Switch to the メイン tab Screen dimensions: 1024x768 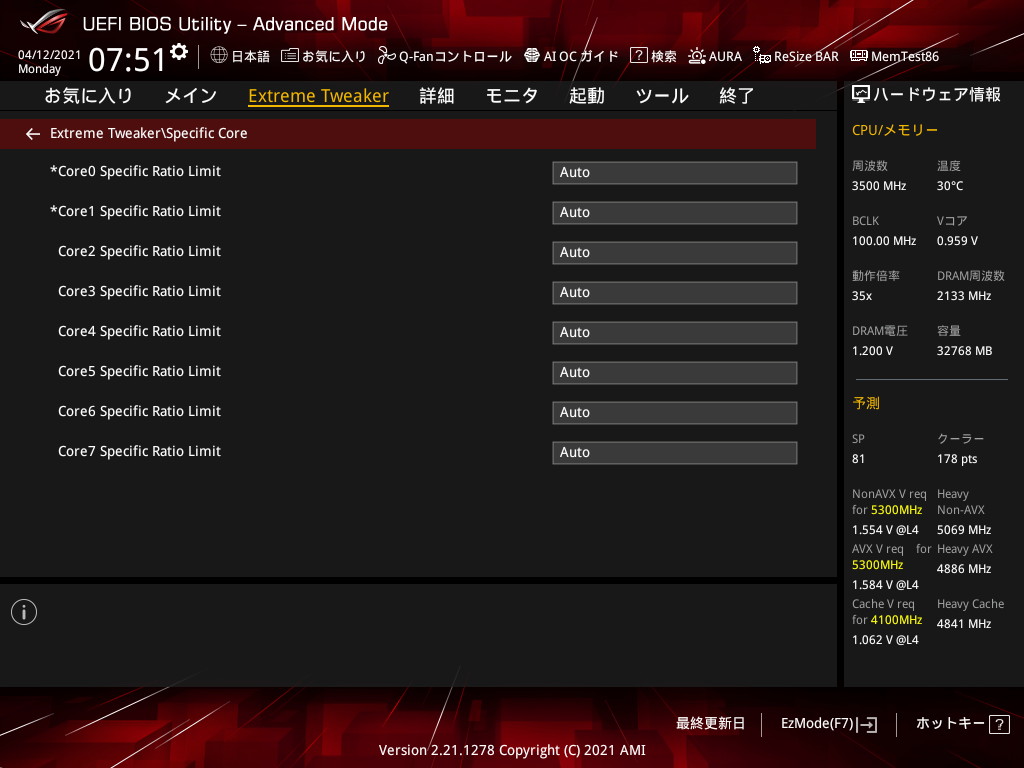pyautogui.click(x=191, y=96)
